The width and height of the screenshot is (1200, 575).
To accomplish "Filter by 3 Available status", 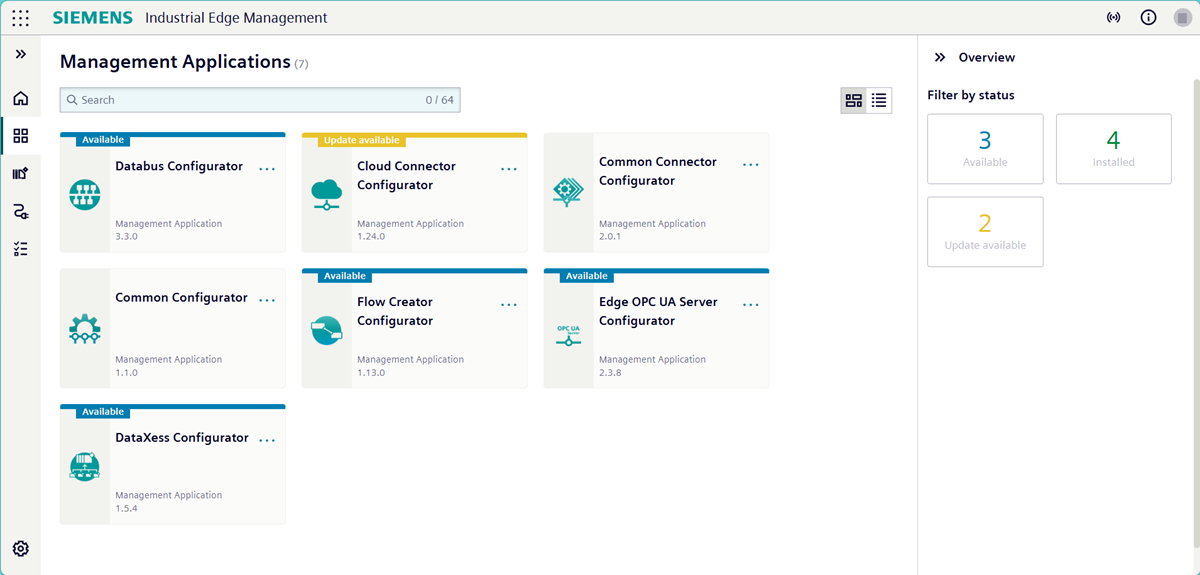I will (985, 149).
